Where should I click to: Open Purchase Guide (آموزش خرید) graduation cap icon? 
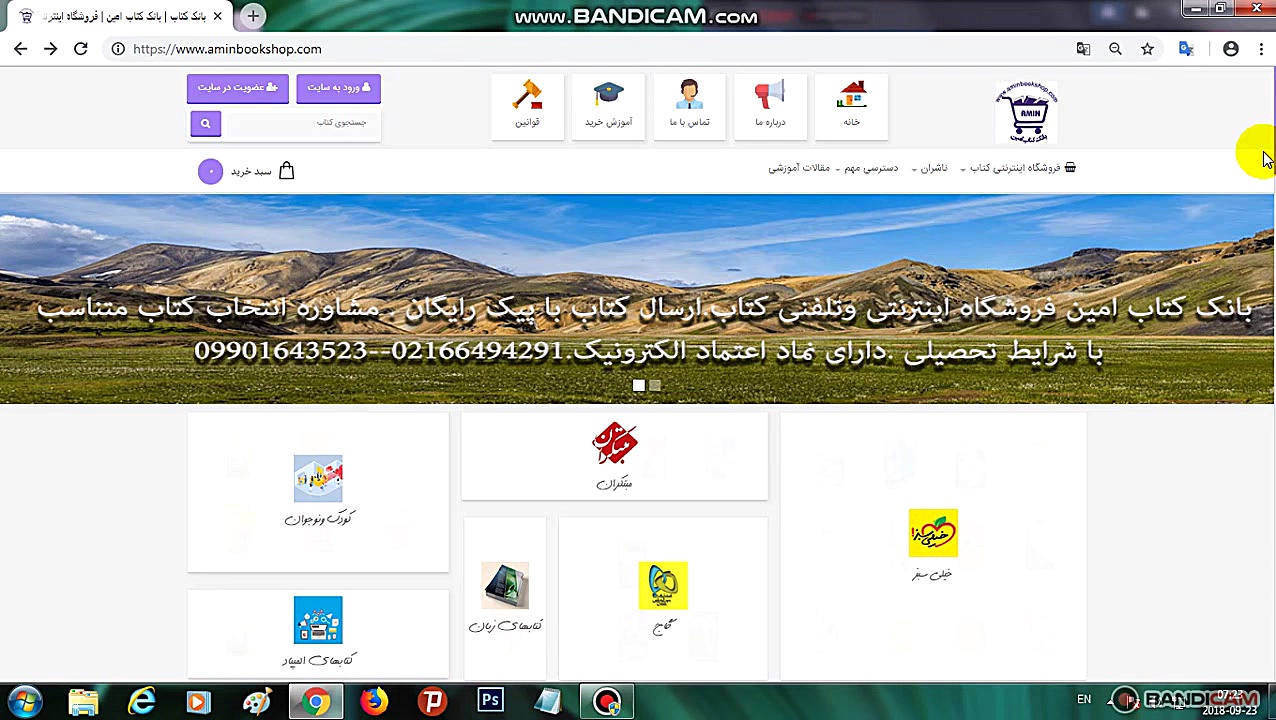point(608,95)
